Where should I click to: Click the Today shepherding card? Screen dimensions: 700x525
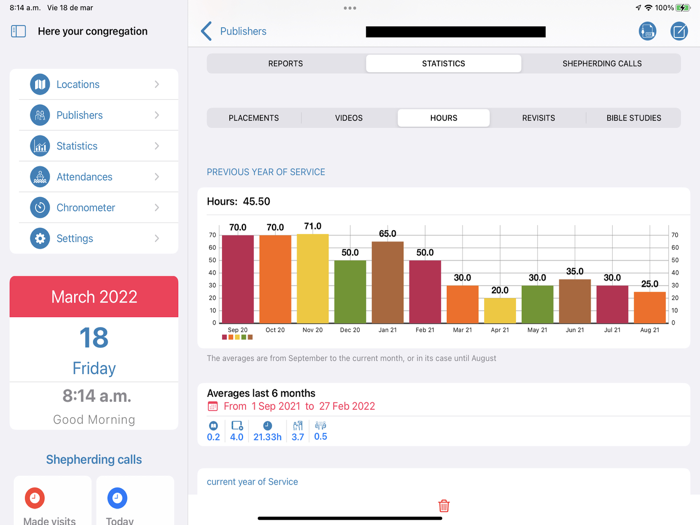pos(135,500)
